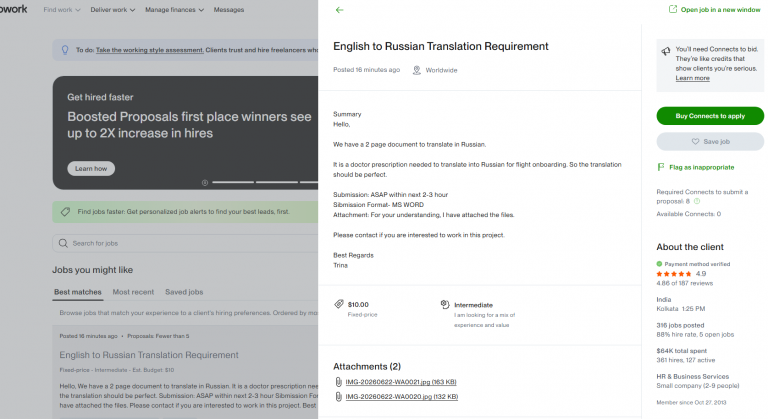Image resolution: width=768 pixels, height=419 pixels.
Task: Click the heart icon on Save job
Action: [x=695, y=142]
